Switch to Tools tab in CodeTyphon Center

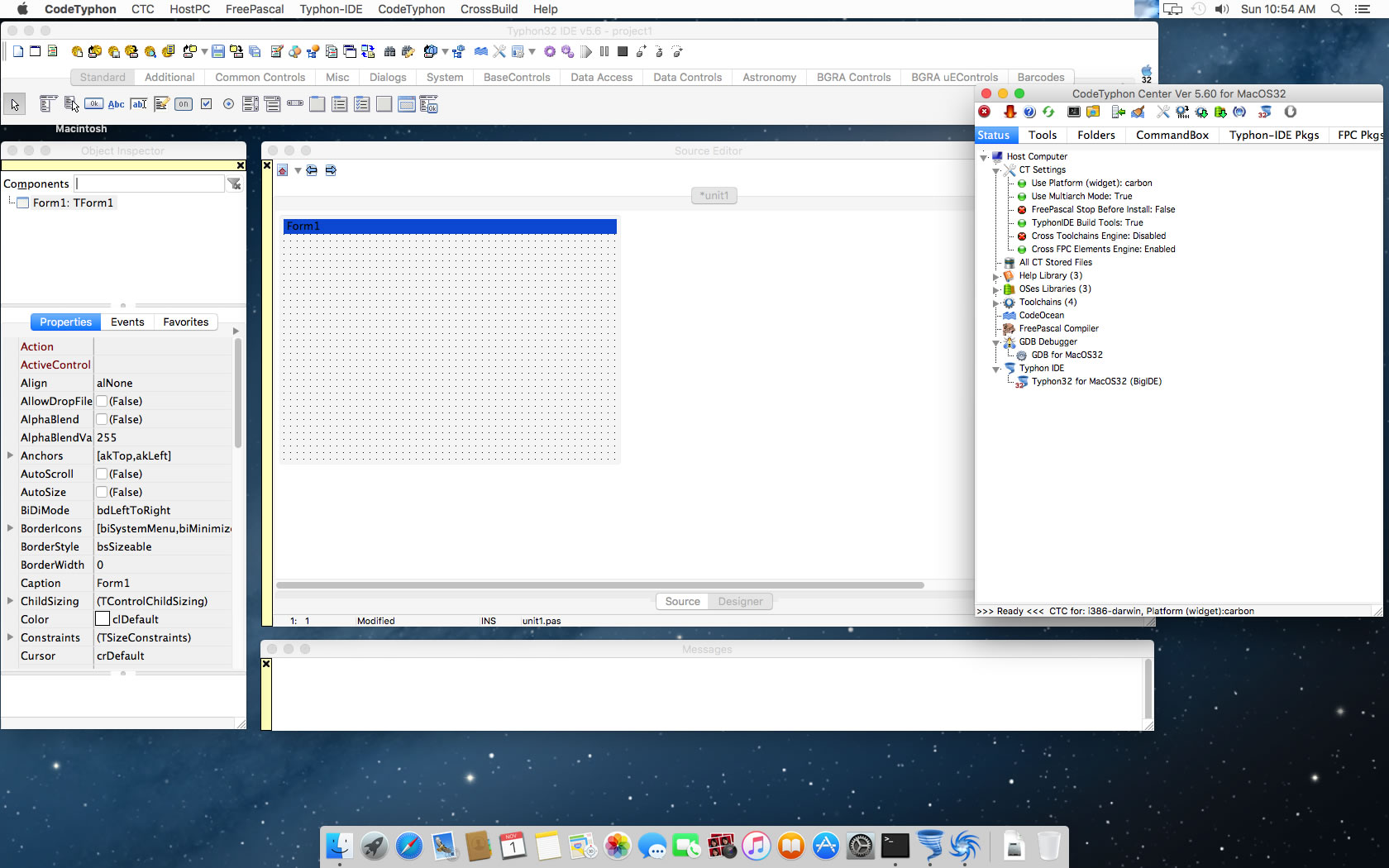click(1043, 135)
